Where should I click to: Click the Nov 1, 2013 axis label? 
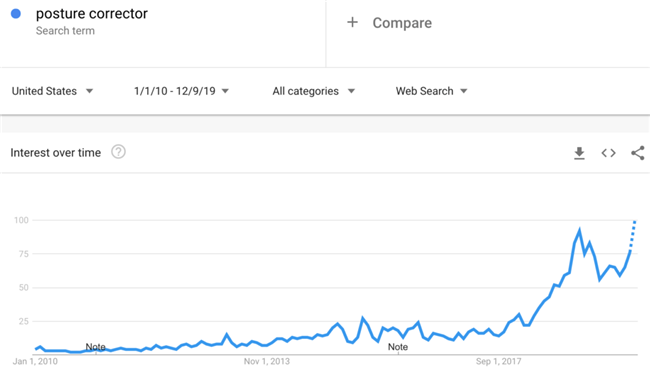coord(267,361)
